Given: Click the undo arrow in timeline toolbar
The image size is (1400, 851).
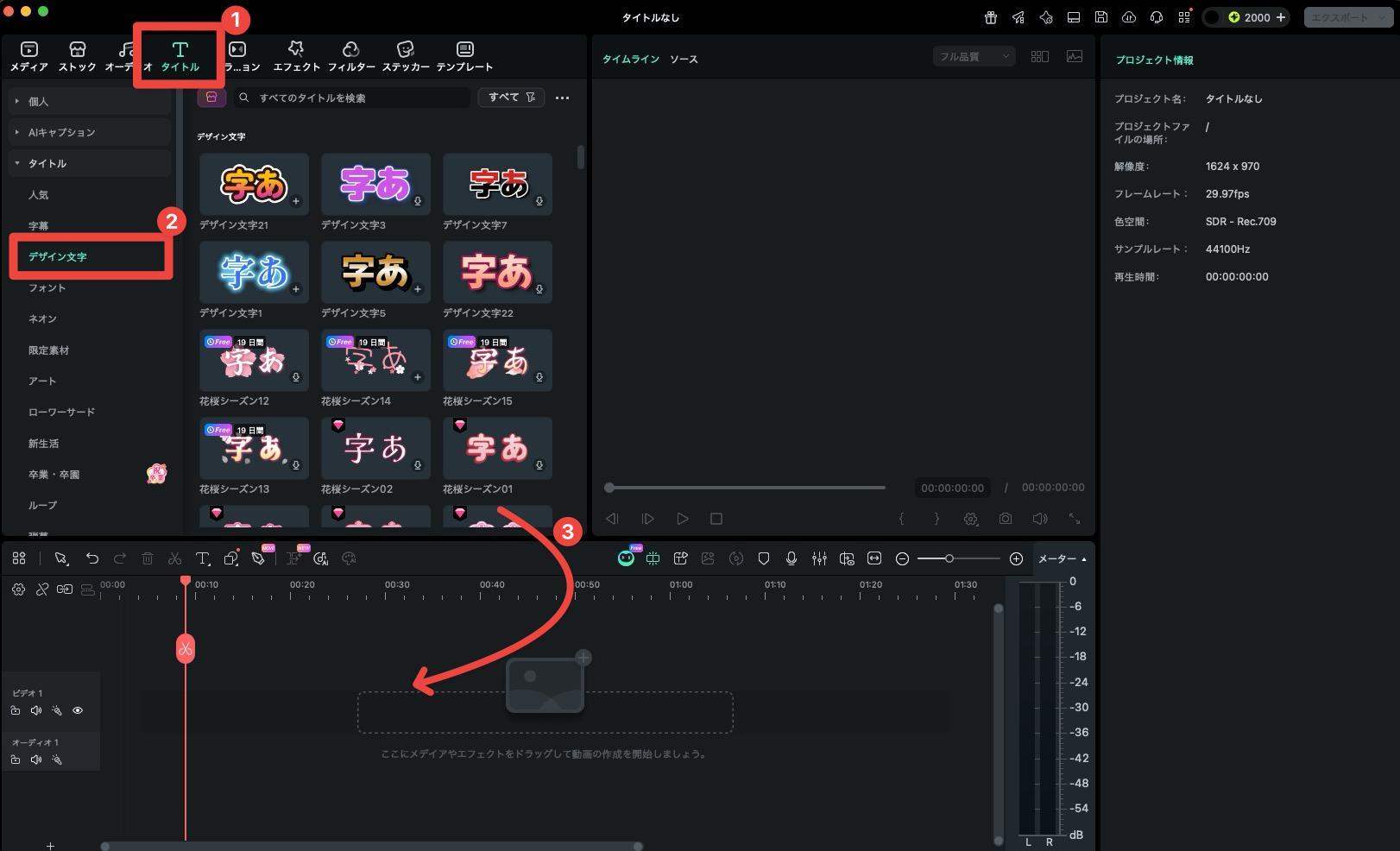Looking at the screenshot, I should coord(92,559).
